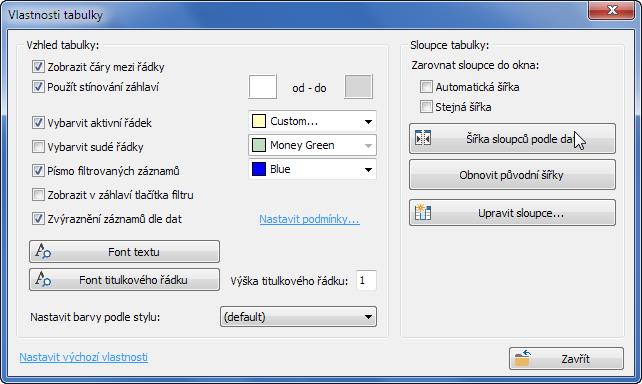Viewport: 642px width, 384px height.
Task: Check the Automatická šířka option
Action: [426, 87]
